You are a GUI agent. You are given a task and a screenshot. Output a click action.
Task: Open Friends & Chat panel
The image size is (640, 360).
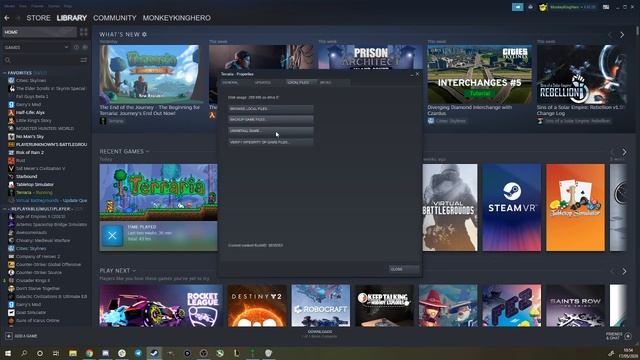618,336
